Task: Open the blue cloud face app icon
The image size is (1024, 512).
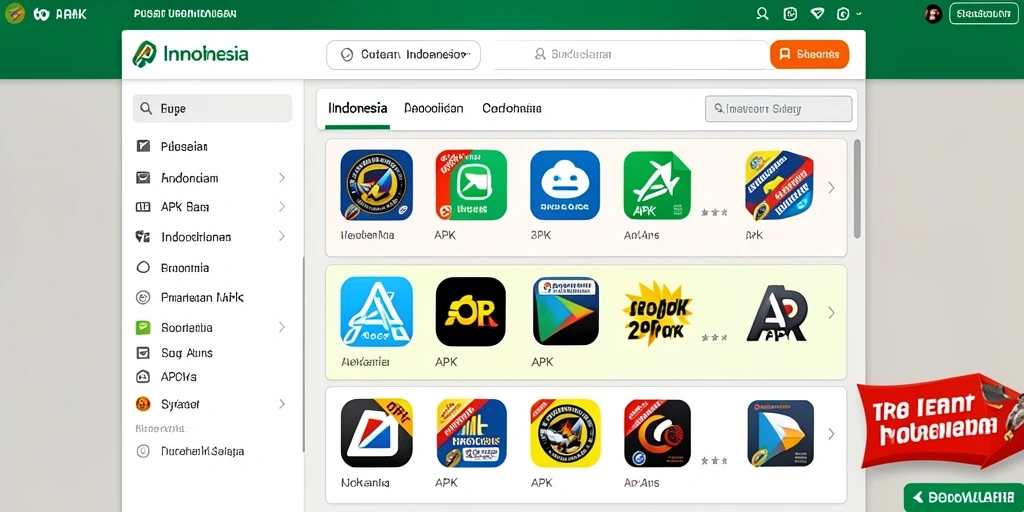Action: pos(565,185)
